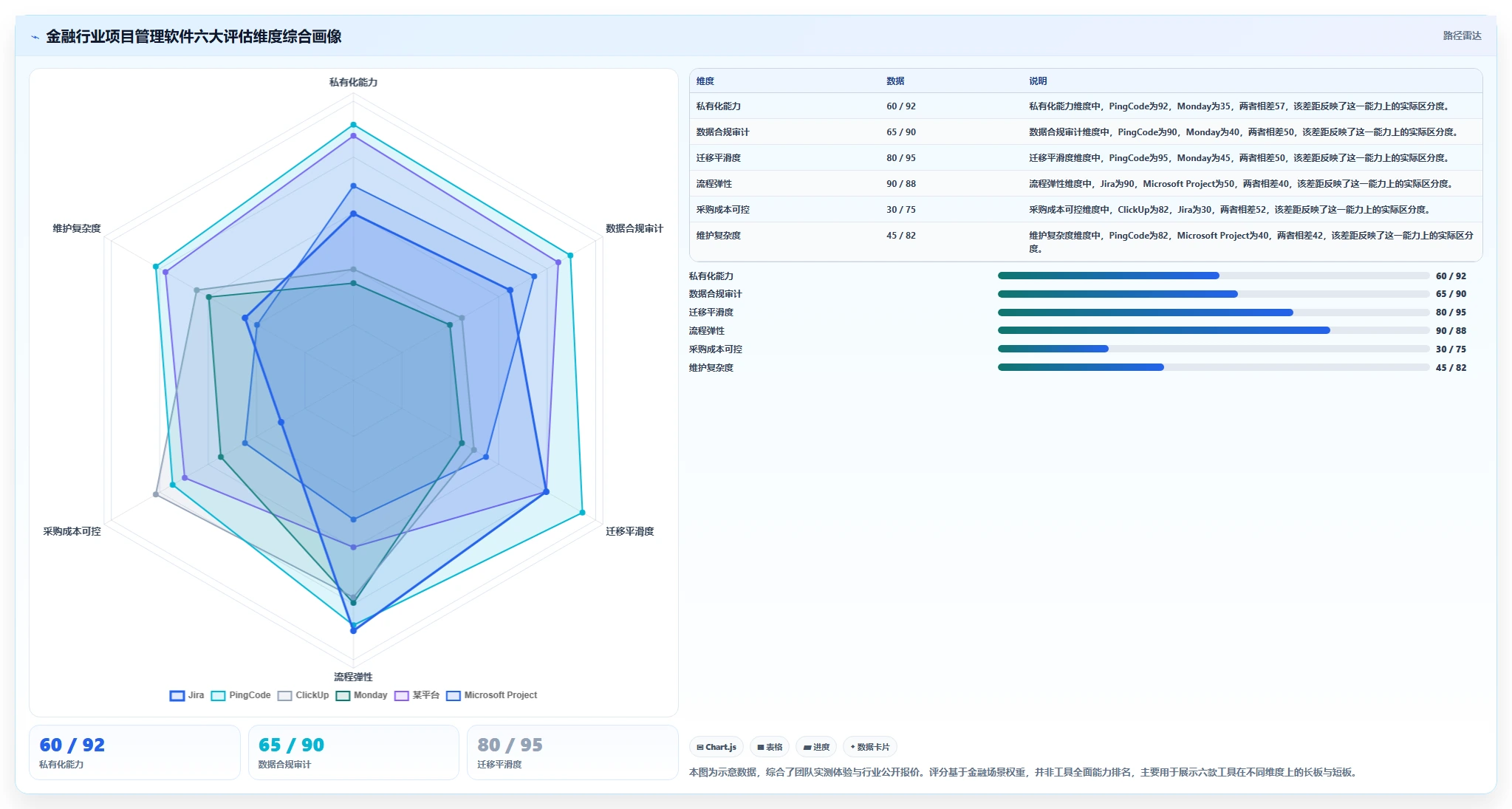The image size is (1512, 809).
Task: Click the 65 / 90 progress value label
Action: [1451, 294]
